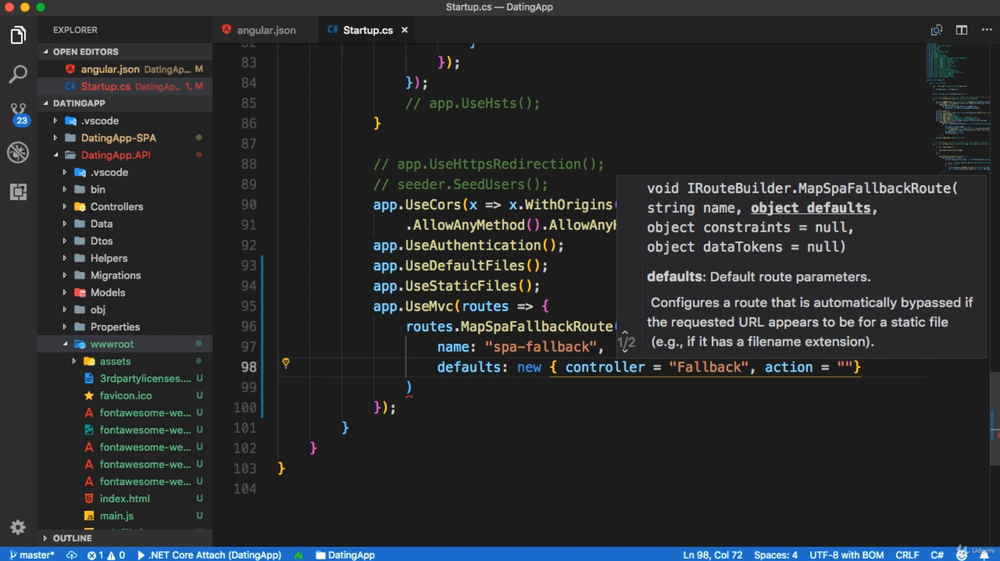Open the Search view icon
Screen dimensions: 1000x561
[18, 75]
